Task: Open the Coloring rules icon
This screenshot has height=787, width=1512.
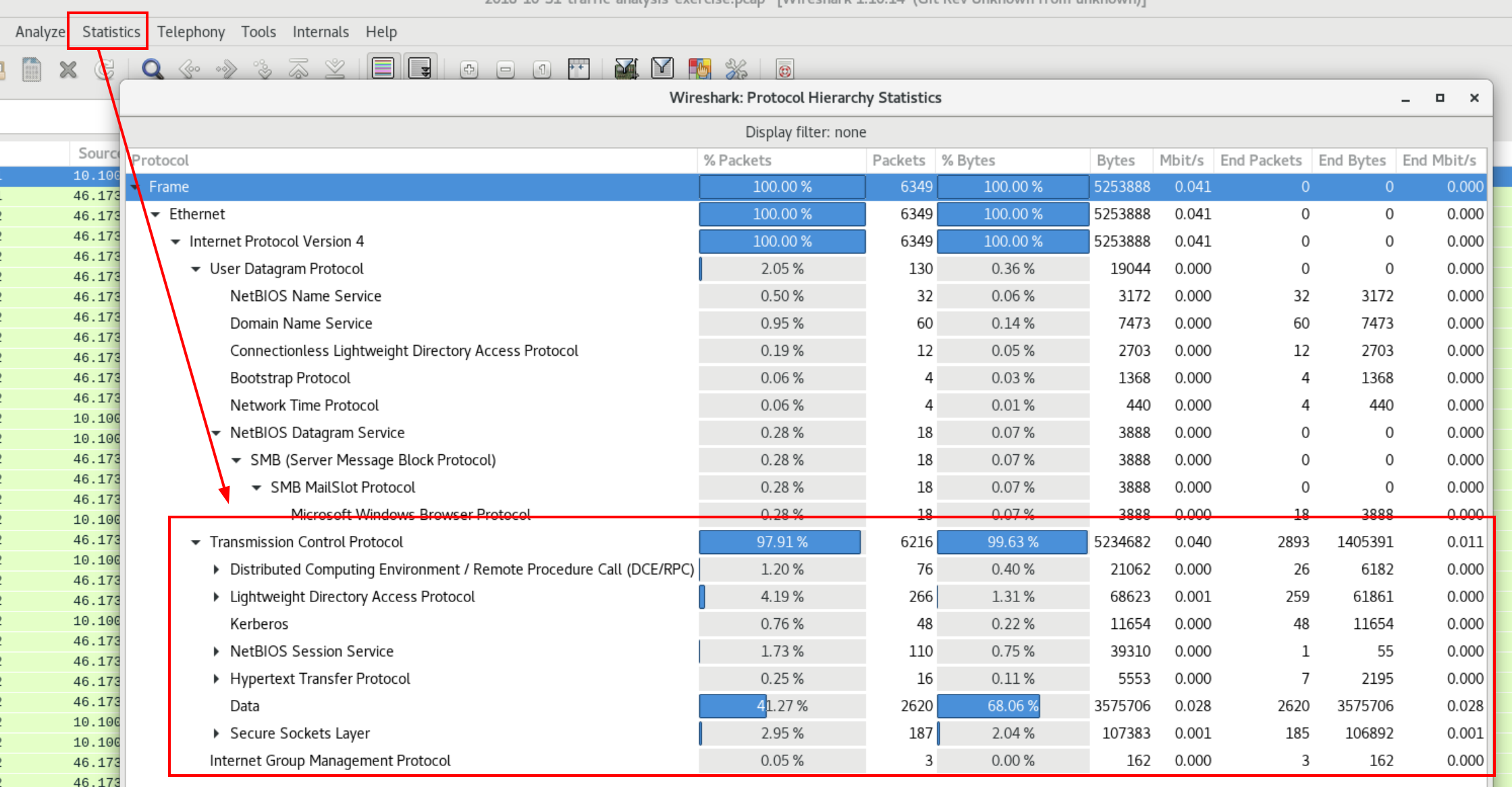Action: click(700, 69)
